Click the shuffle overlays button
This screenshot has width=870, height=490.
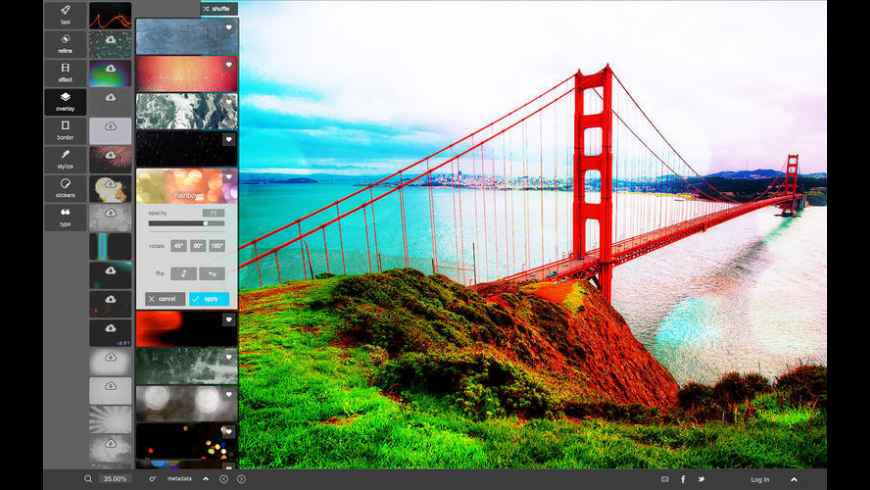(x=219, y=9)
